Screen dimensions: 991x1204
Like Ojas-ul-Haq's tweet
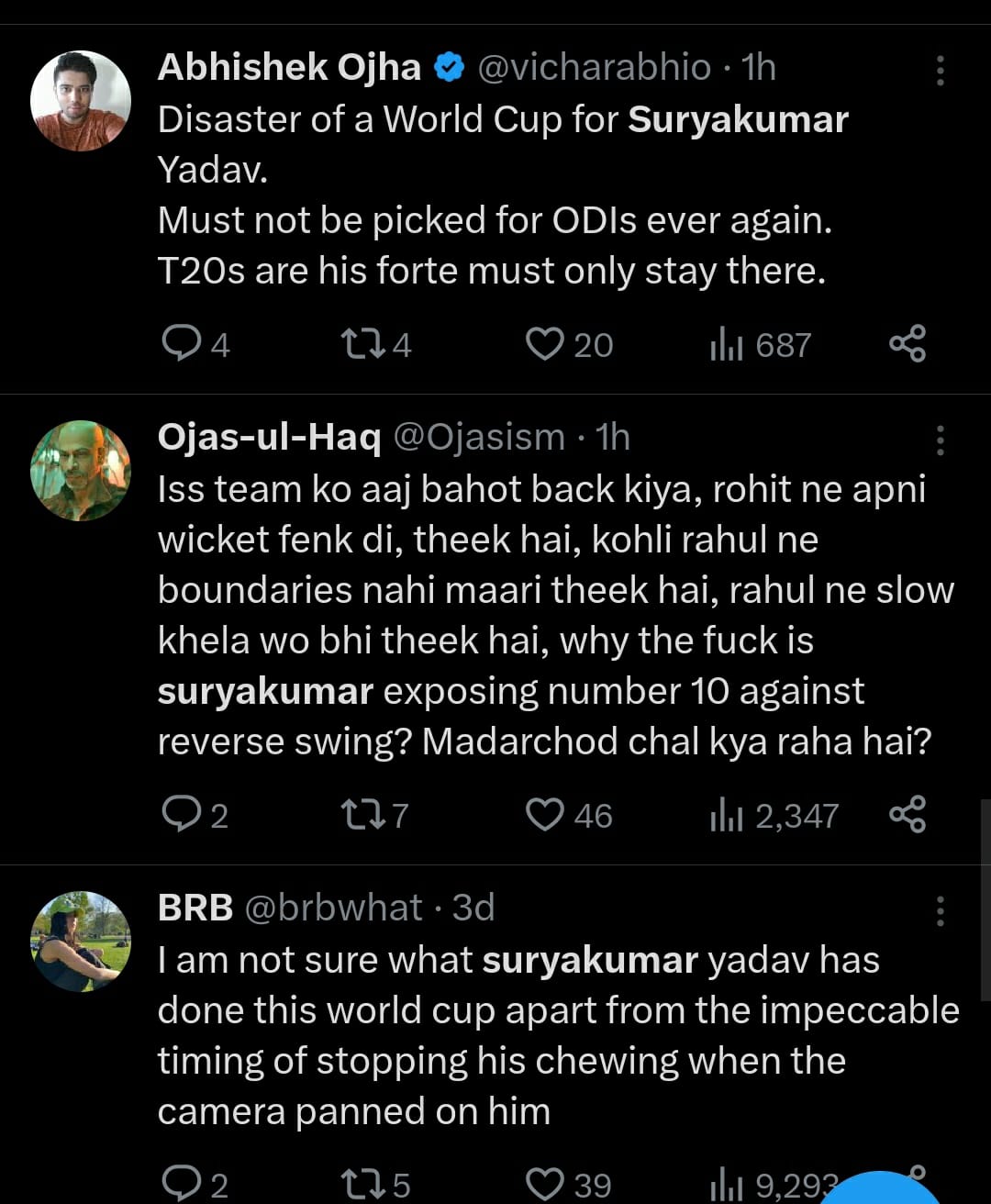(x=544, y=815)
